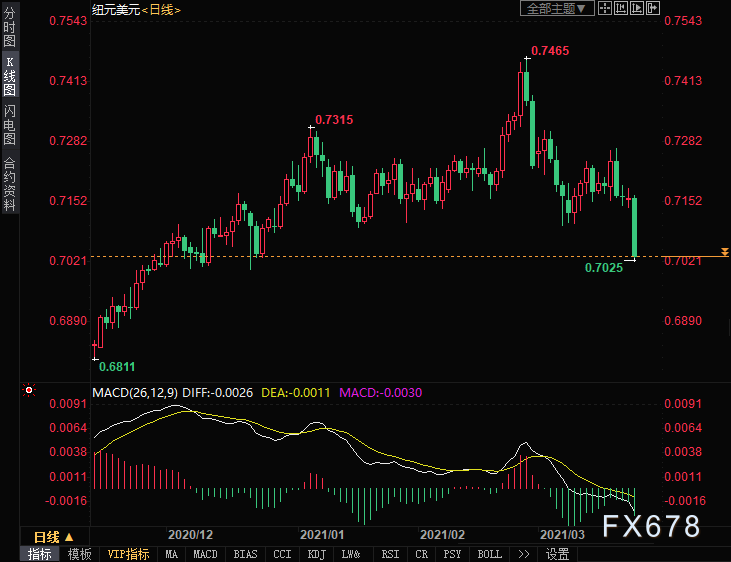Choose the RSI indicator
Viewport: 731px width, 562px height.
pos(390,554)
